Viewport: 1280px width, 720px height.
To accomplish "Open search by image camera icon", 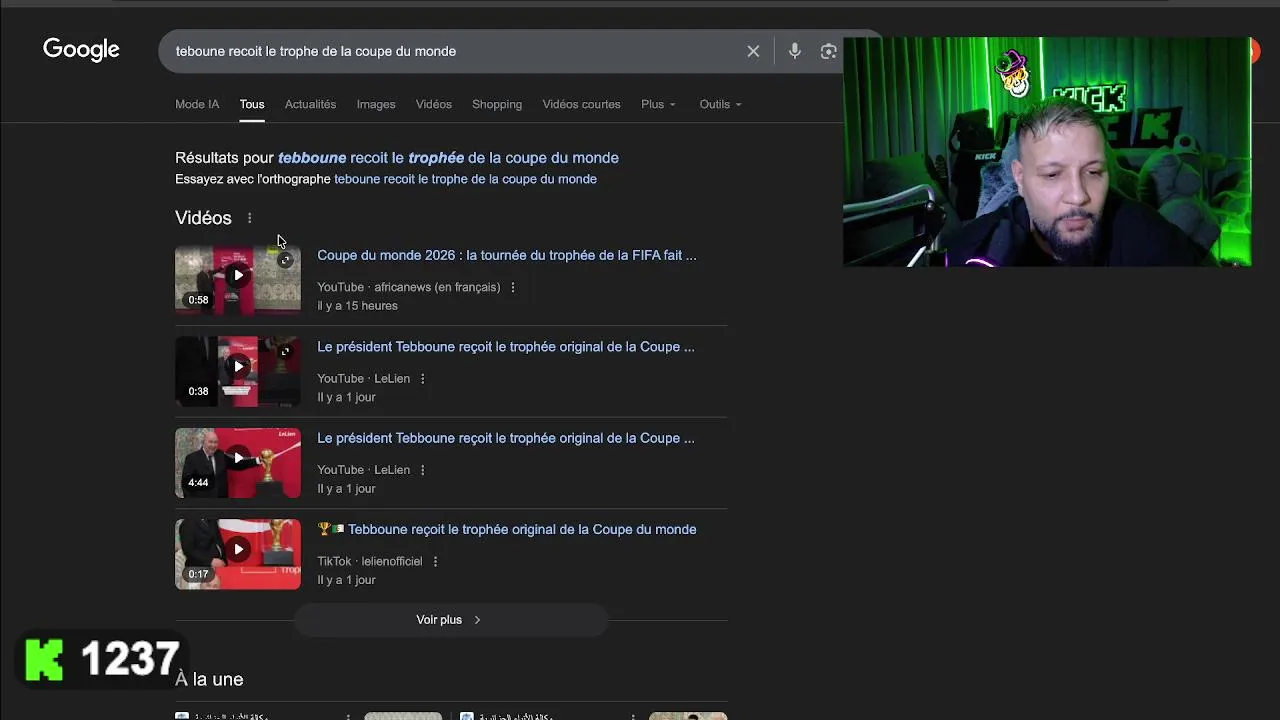I will 828,51.
